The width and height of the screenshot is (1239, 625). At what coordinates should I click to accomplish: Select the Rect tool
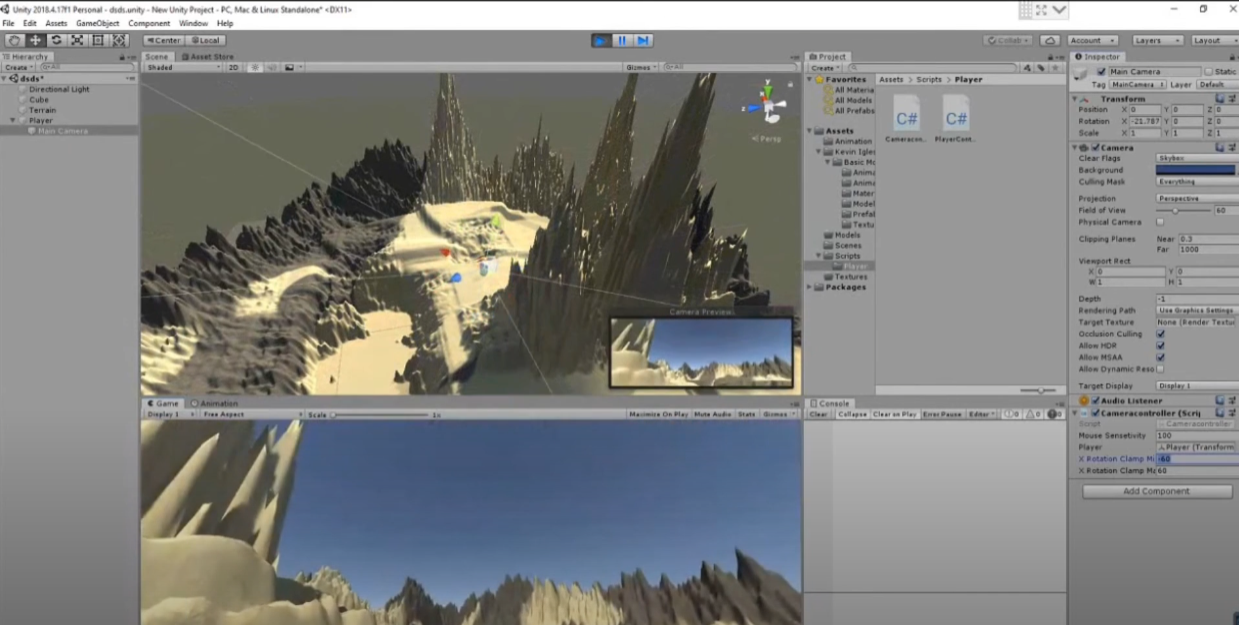tap(98, 40)
